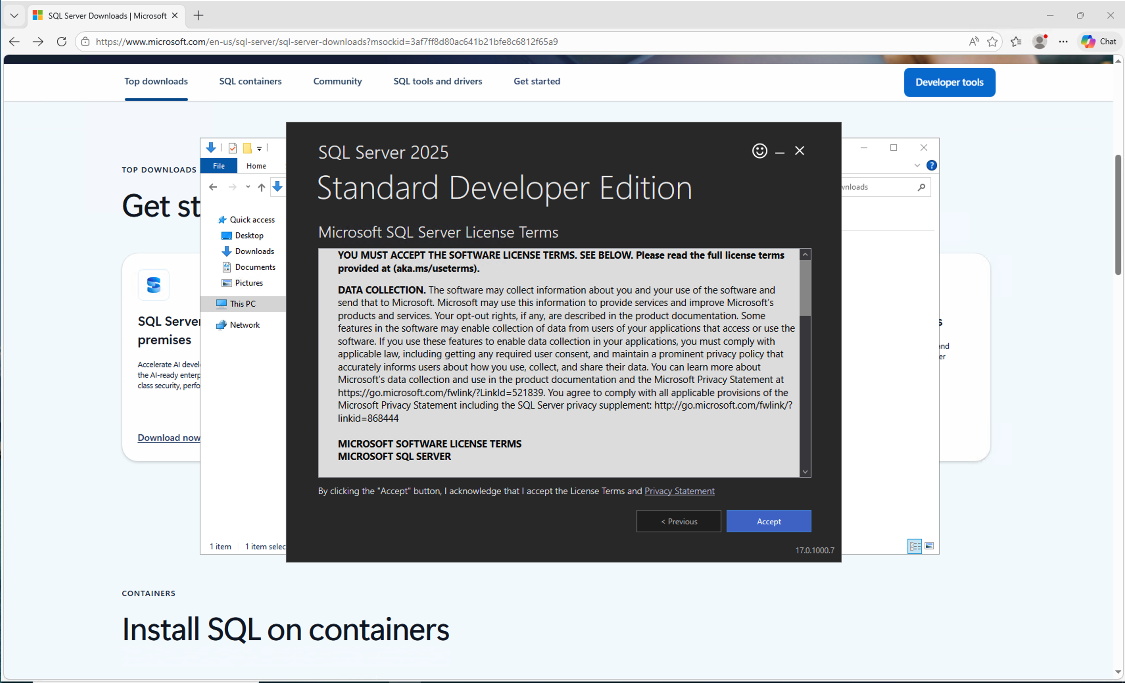Open Edge Settings and more menu
1125x683 pixels.
tap(1063, 42)
